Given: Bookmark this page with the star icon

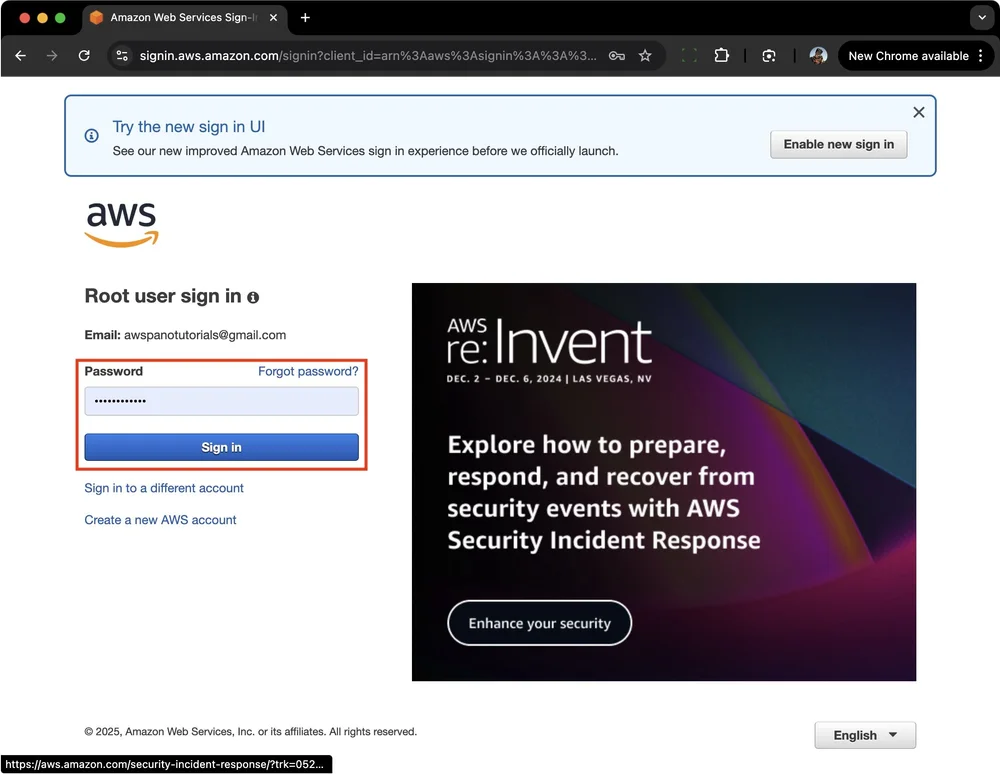Looking at the screenshot, I should pyautogui.click(x=645, y=55).
